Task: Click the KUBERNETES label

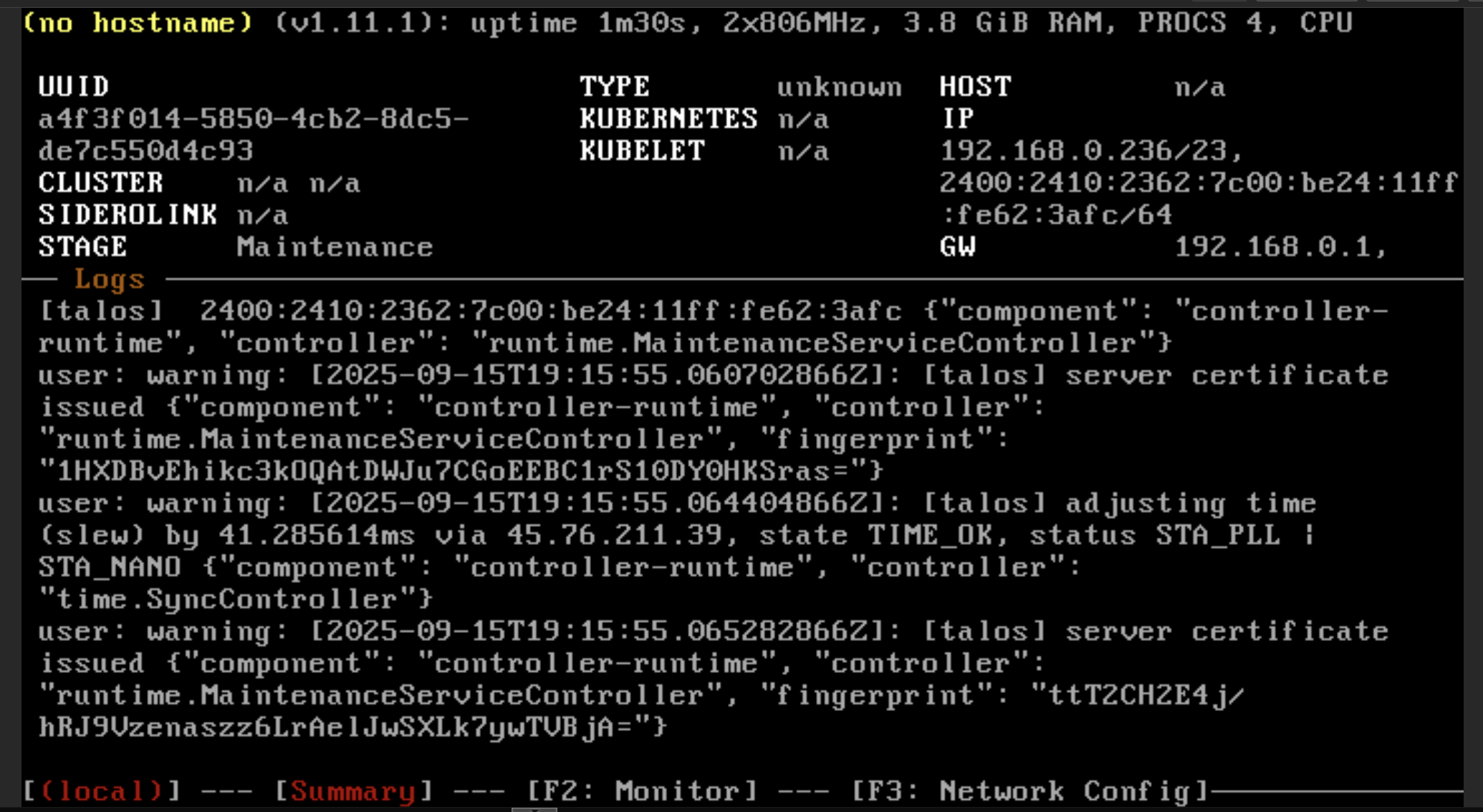Action: click(668, 119)
